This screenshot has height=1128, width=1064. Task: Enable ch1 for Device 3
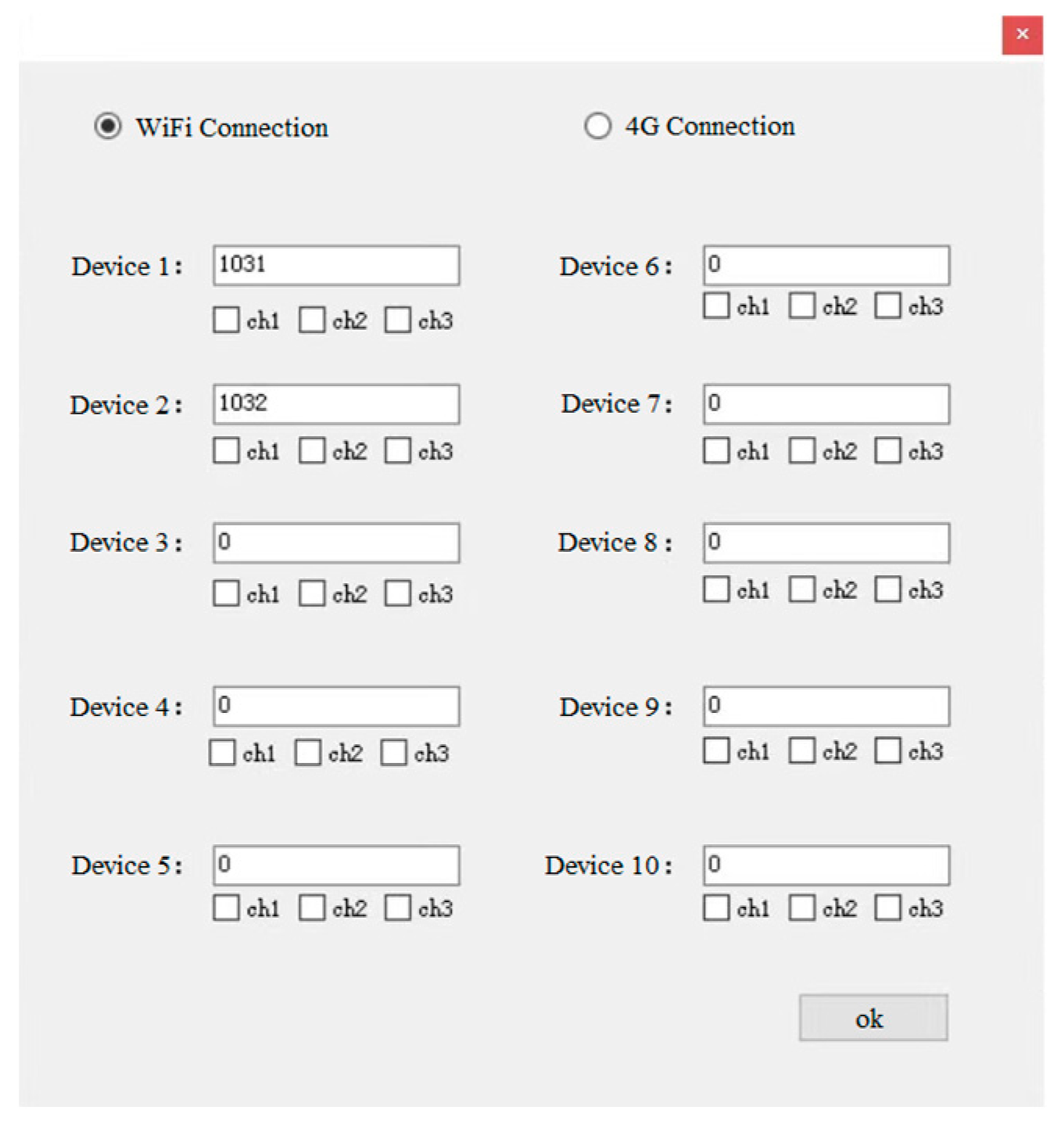click(226, 593)
